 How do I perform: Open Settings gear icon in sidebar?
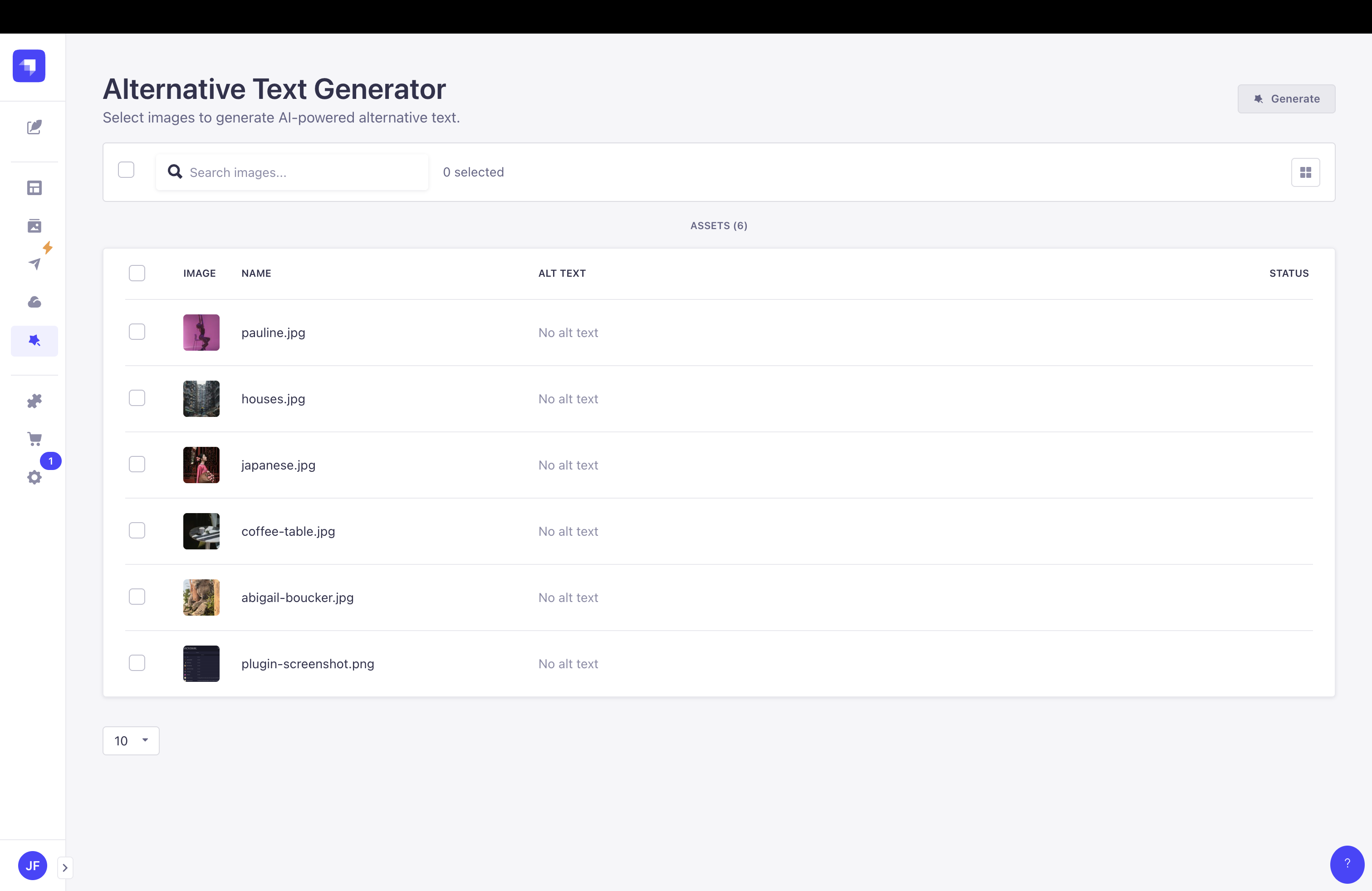tap(34, 477)
